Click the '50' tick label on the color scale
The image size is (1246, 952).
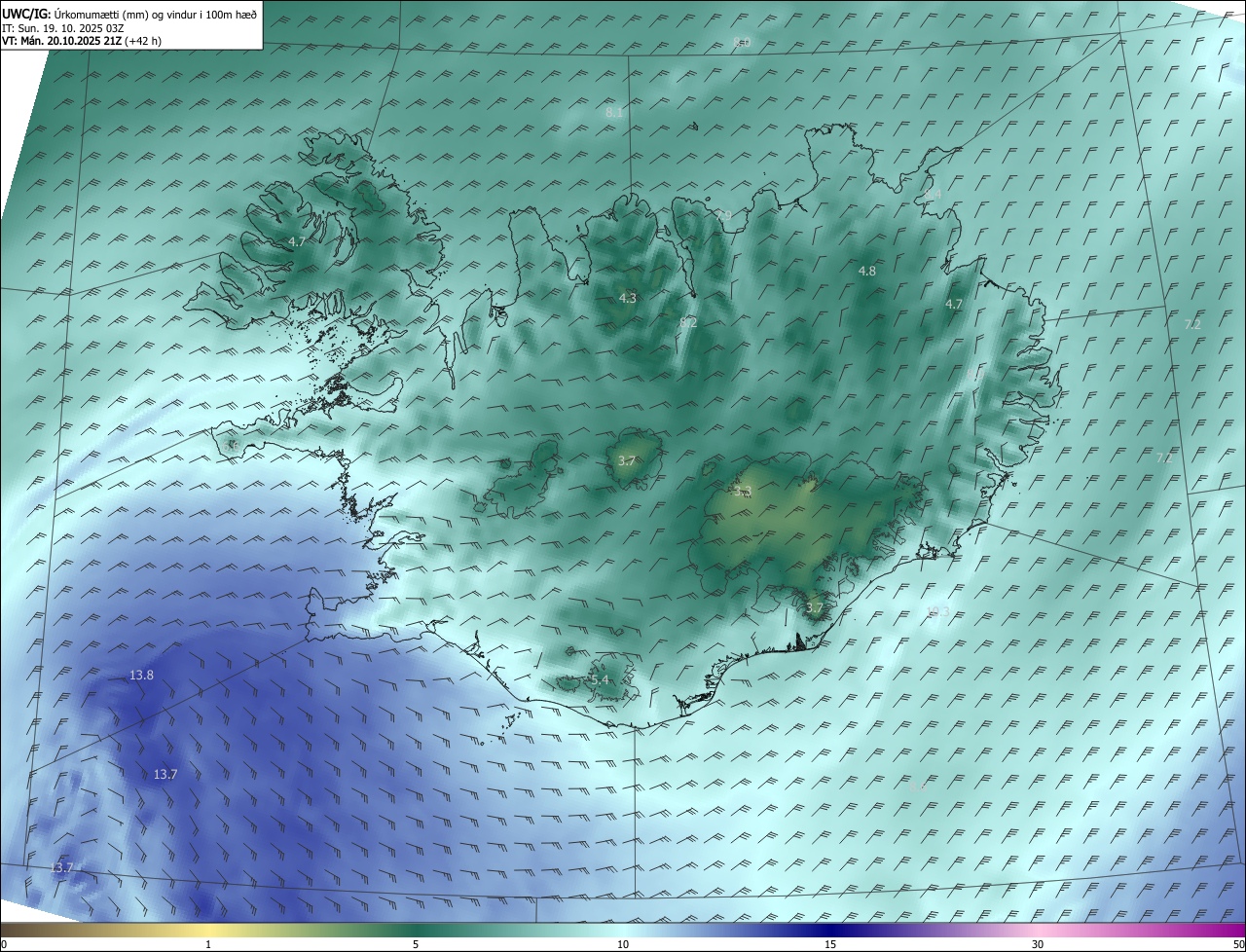point(1238,944)
